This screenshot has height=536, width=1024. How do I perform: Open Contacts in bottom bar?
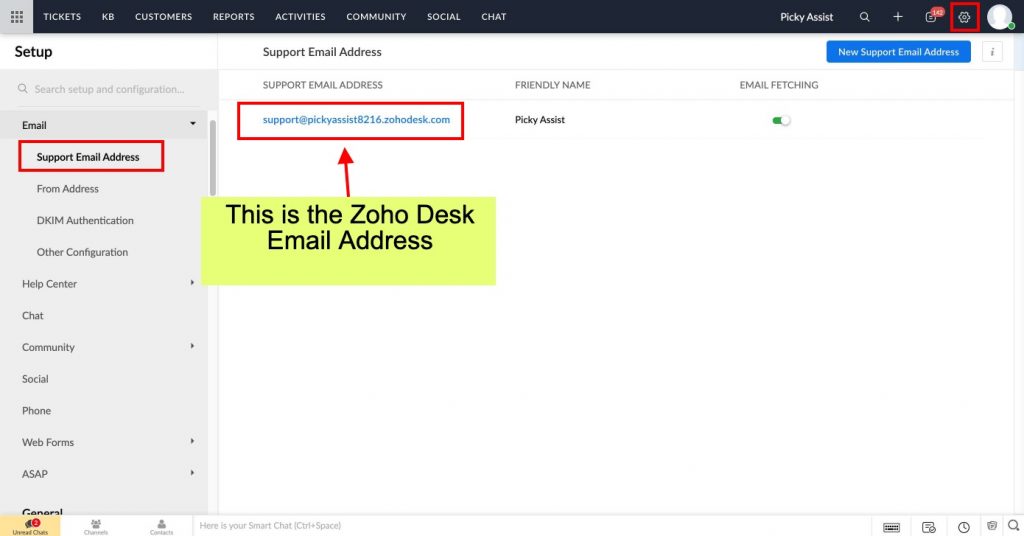[161, 526]
